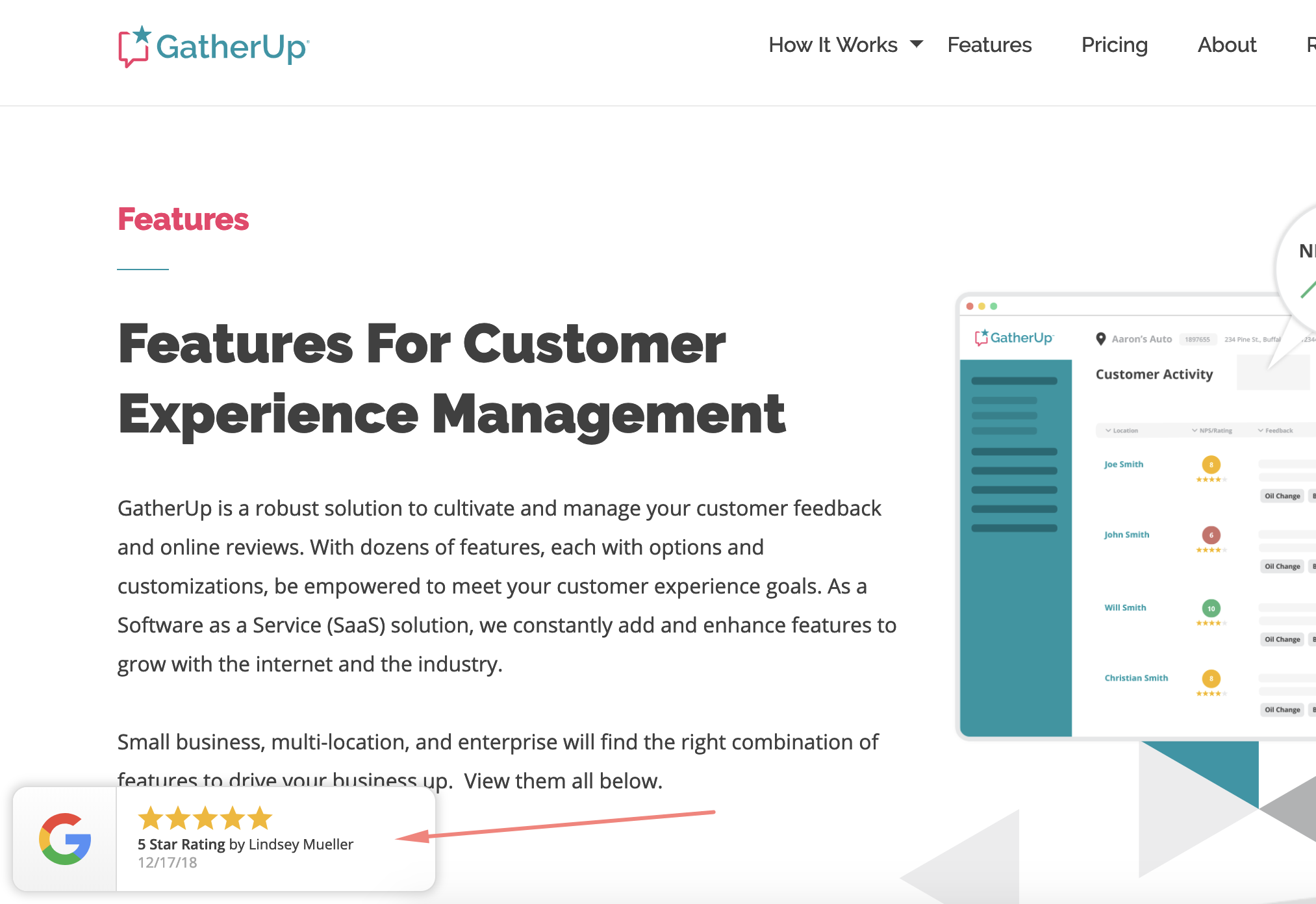Open Lindsey Mueller's 5 Star Rating review
The image size is (1316, 904).
pos(246,844)
